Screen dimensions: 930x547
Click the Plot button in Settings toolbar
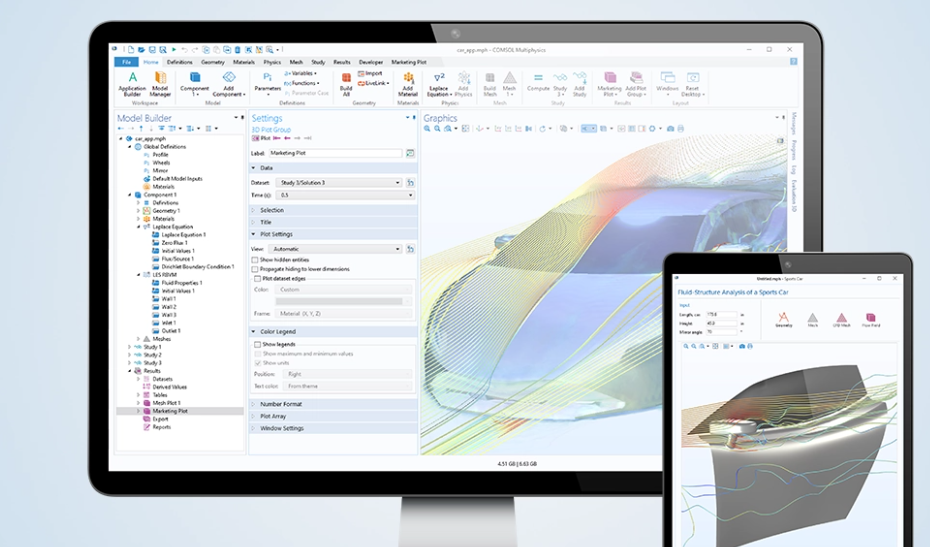coord(261,138)
